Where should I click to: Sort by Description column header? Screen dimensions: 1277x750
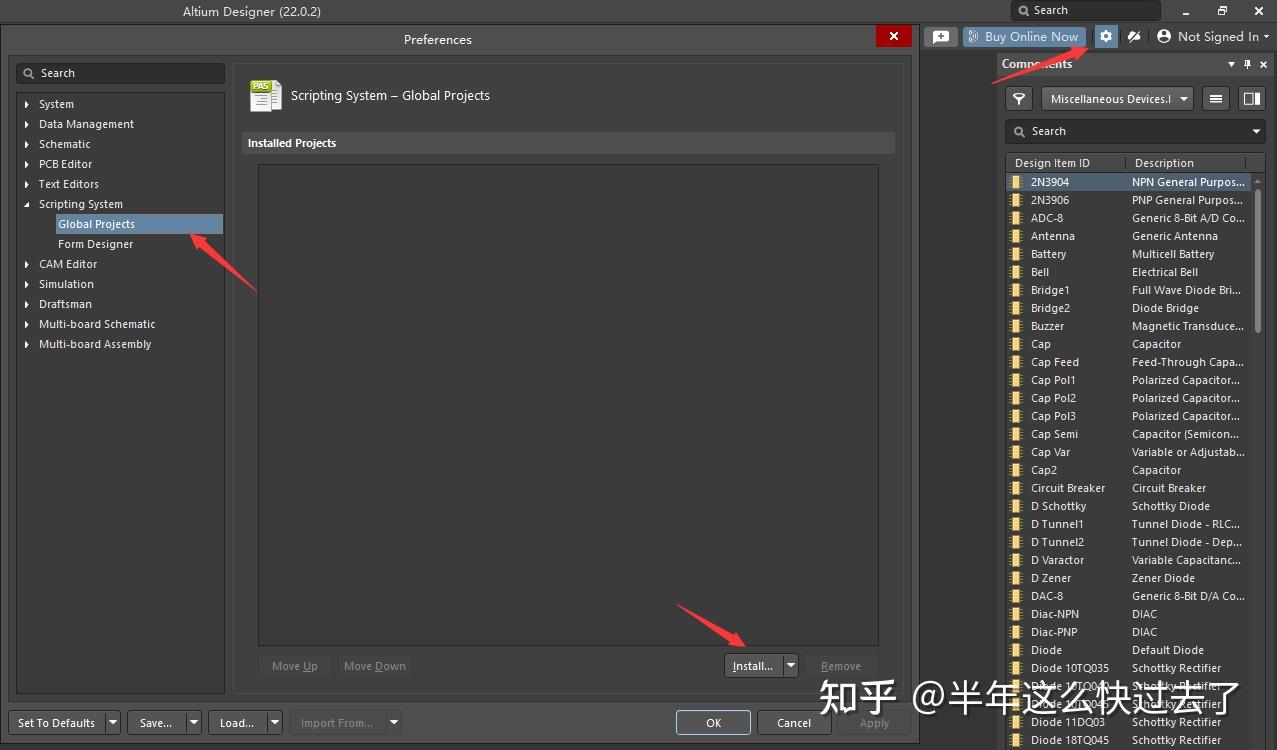(1186, 163)
